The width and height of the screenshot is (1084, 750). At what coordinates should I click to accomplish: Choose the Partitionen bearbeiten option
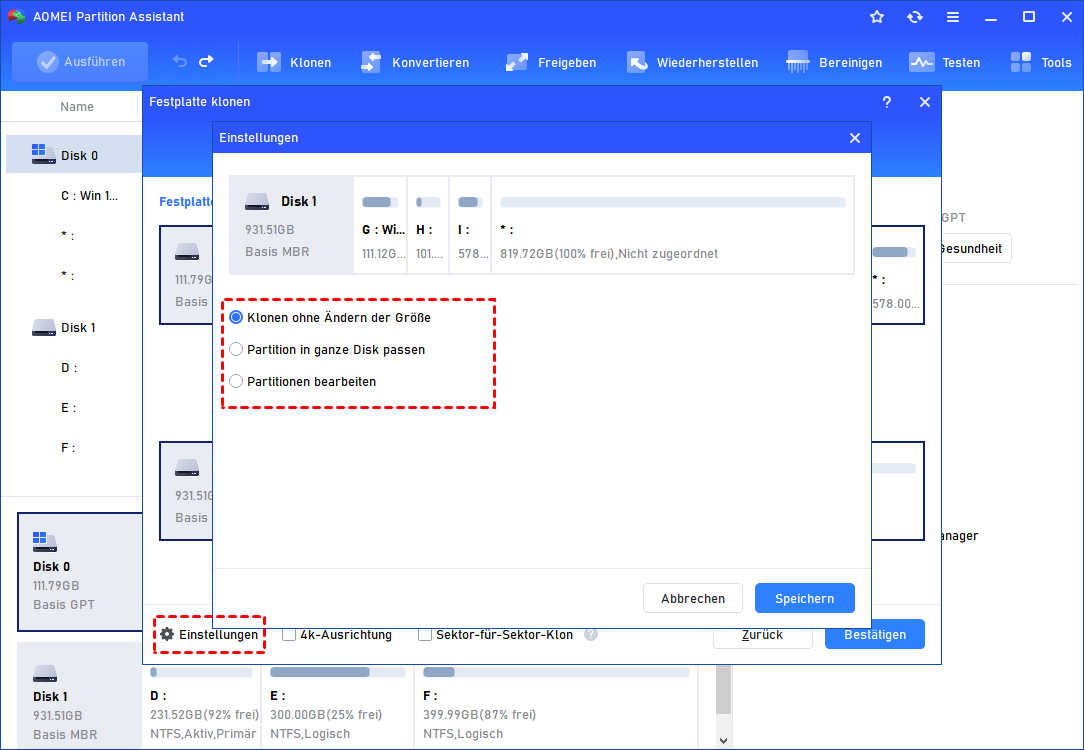point(237,381)
